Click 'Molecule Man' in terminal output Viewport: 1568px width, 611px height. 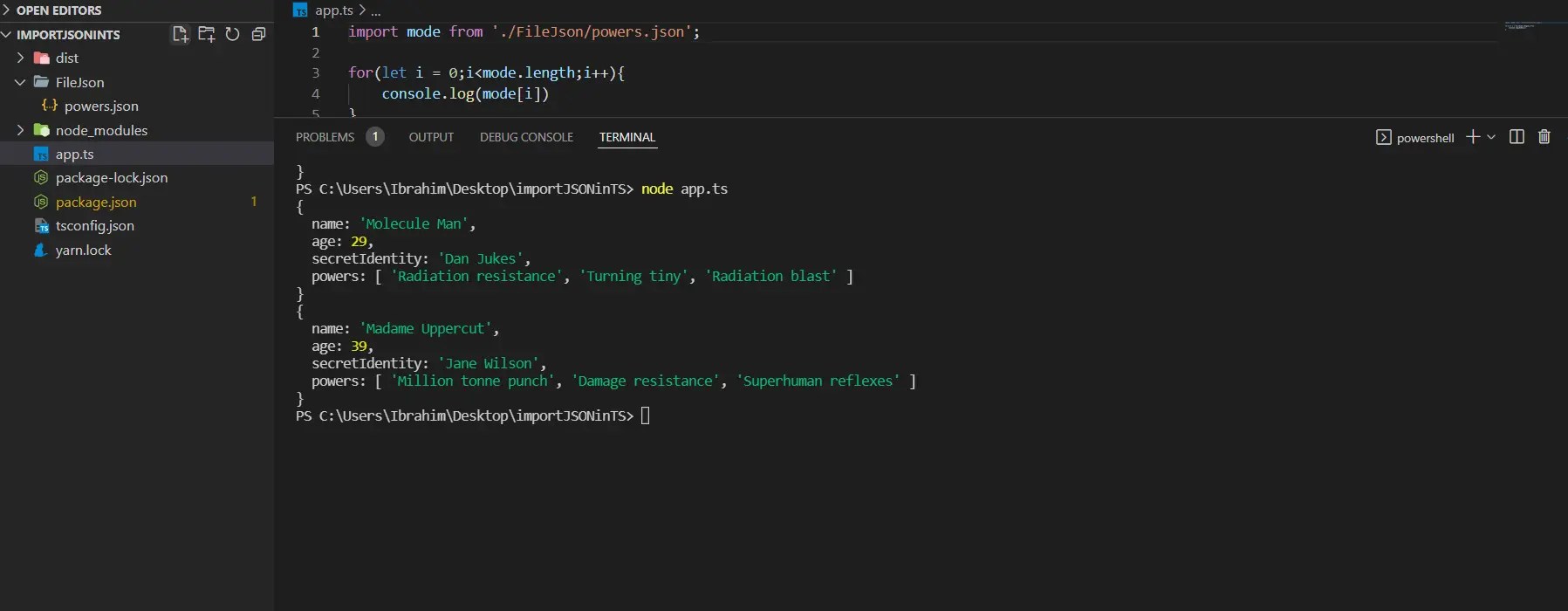point(414,223)
